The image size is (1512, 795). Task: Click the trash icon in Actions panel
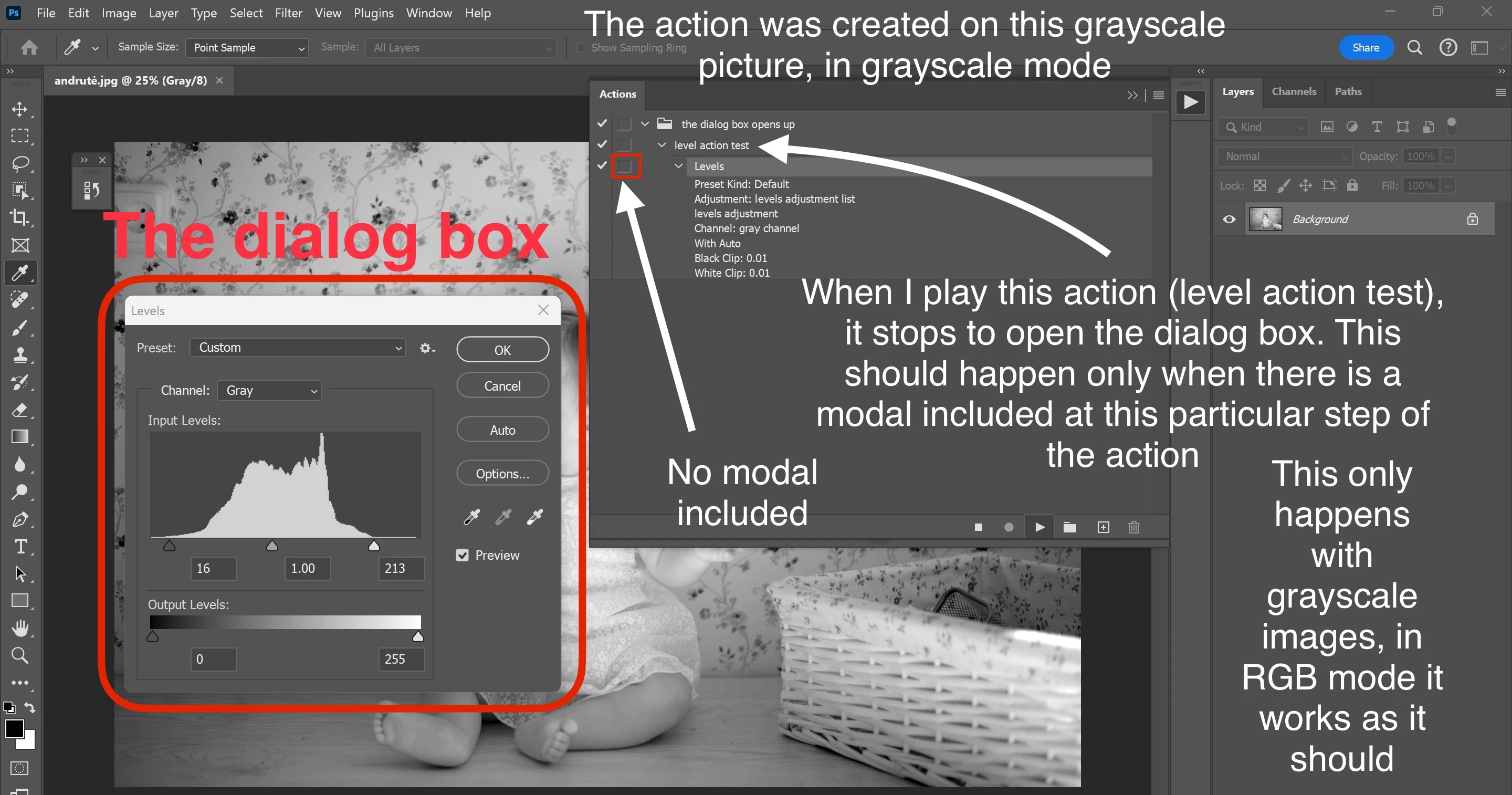(x=1133, y=527)
